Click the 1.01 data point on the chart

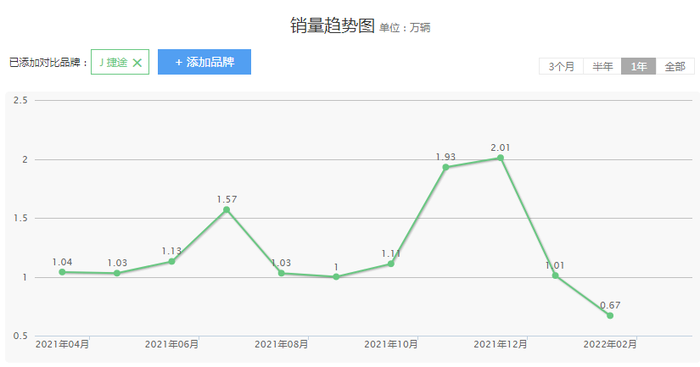tap(555, 275)
